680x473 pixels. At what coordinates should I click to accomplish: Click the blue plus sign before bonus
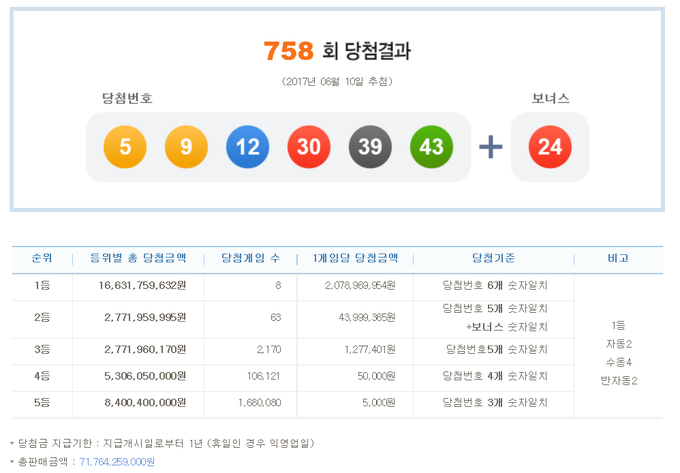point(490,147)
